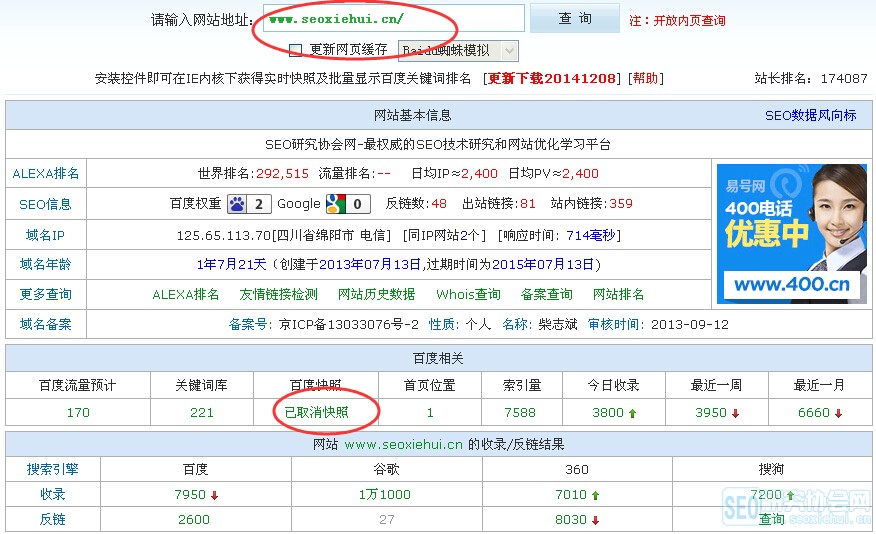Click the 审核时间 2013-09-12 text
Screen dimensions: 876x534
[658, 325]
